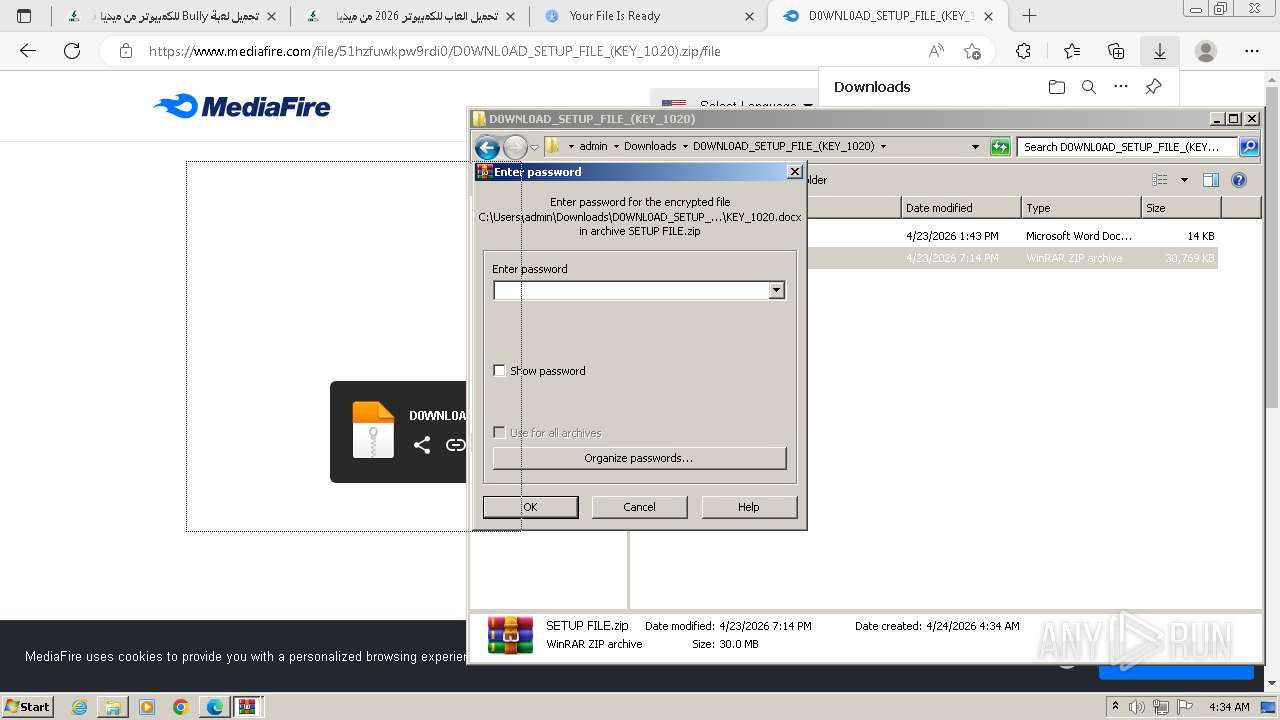The image size is (1280, 720).
Task: Search downloads with the magnifier icon
Action: click(x=1089, y=87)
